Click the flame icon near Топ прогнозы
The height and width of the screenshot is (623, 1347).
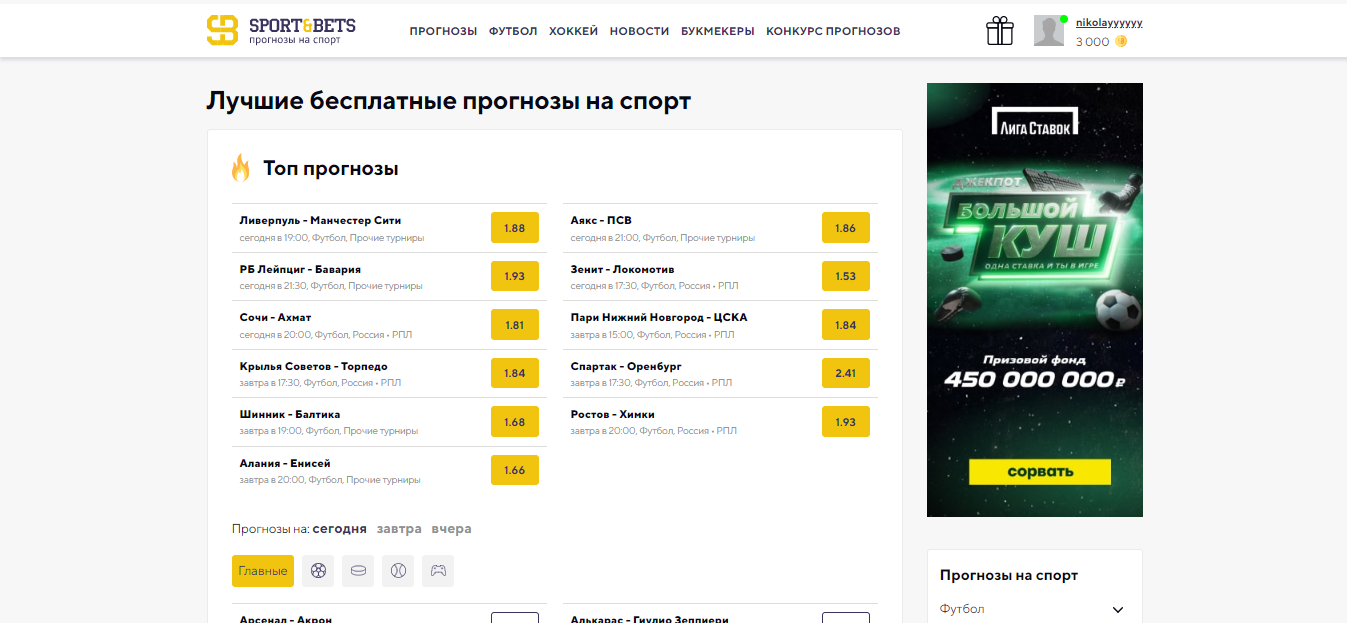241,168
